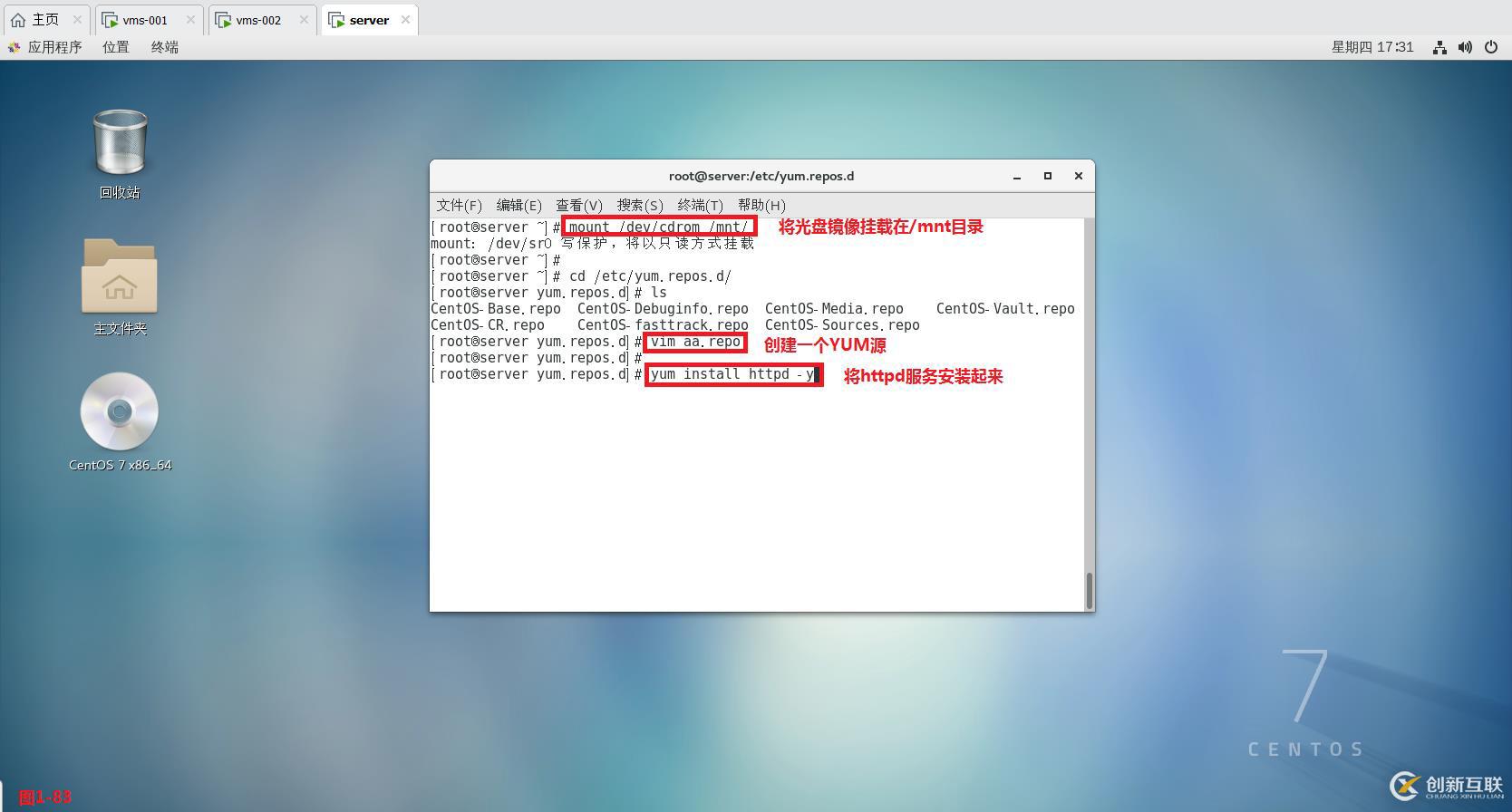
Task: Click the CentOS-CR.repo filename
Action: click(488, 325)
